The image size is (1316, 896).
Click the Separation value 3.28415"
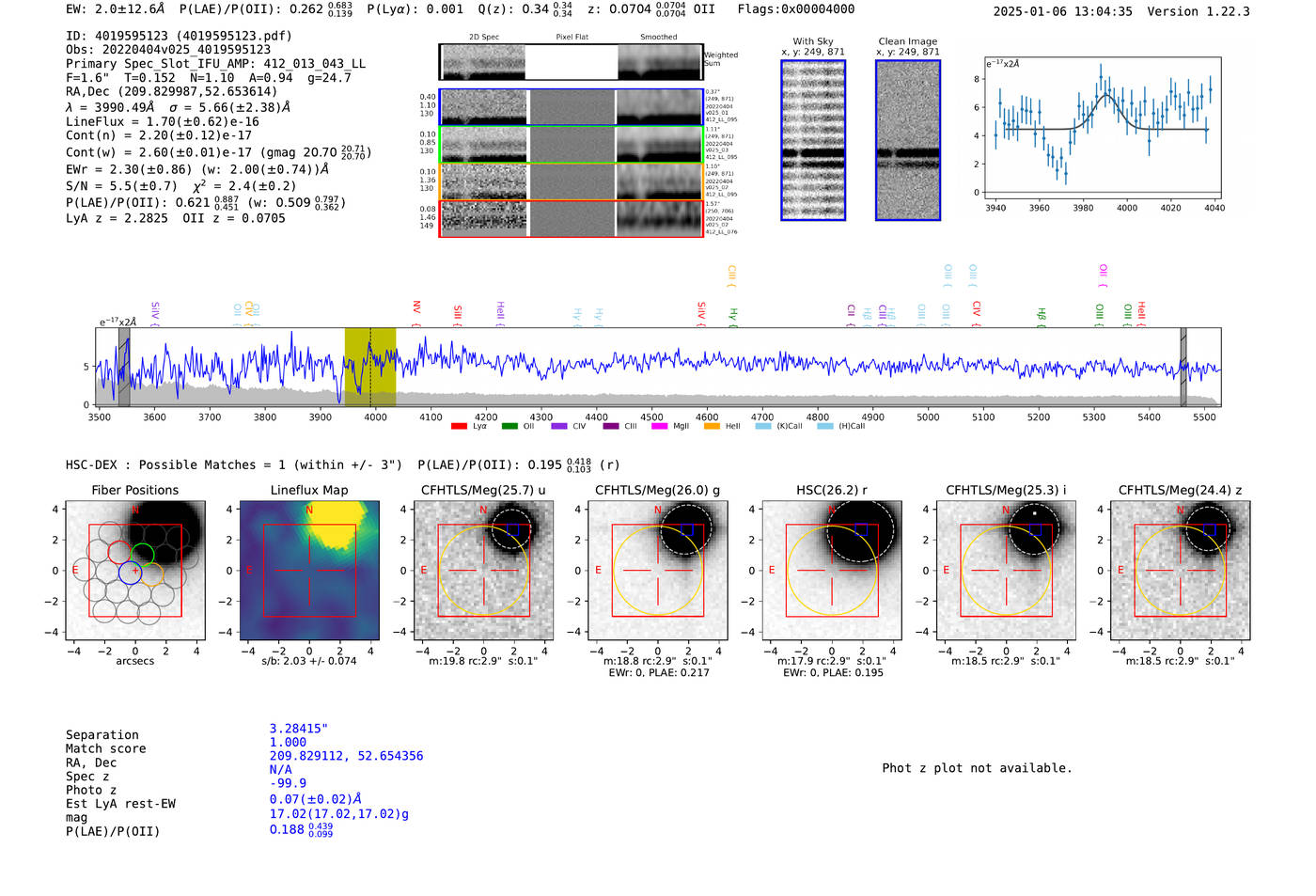[x=299, y=729]
